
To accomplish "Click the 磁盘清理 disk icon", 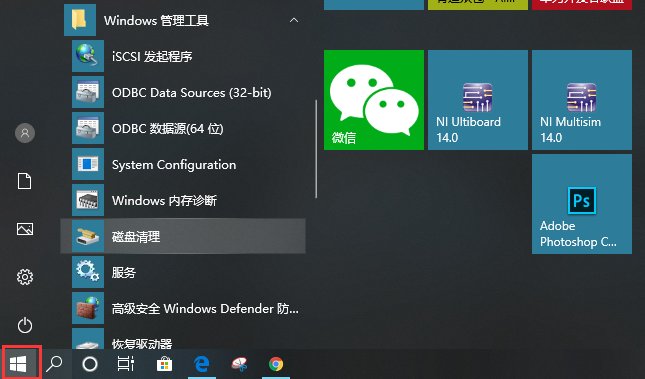I will click(x=88, y=236).
